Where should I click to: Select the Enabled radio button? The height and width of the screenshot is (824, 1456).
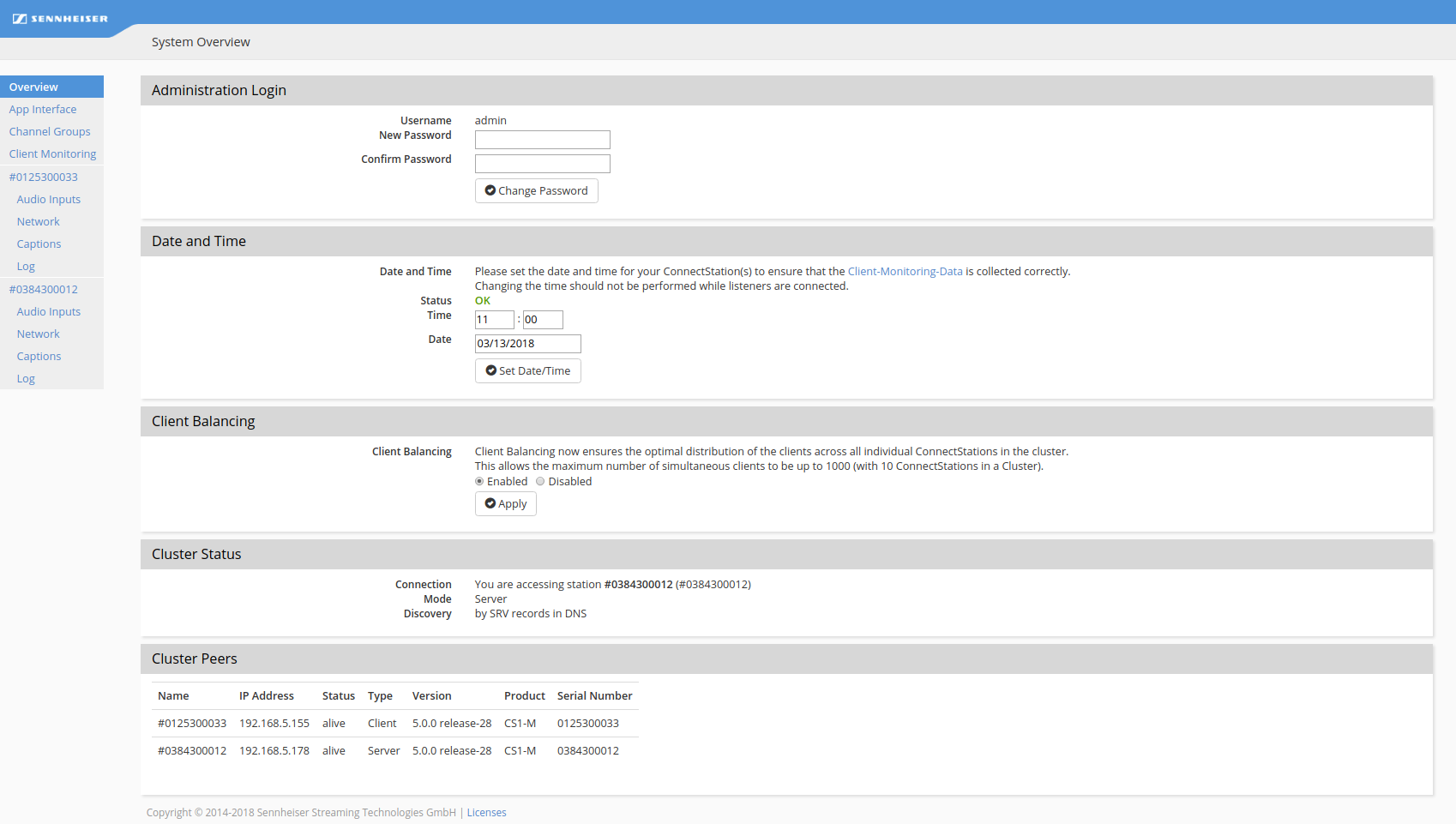479,481
